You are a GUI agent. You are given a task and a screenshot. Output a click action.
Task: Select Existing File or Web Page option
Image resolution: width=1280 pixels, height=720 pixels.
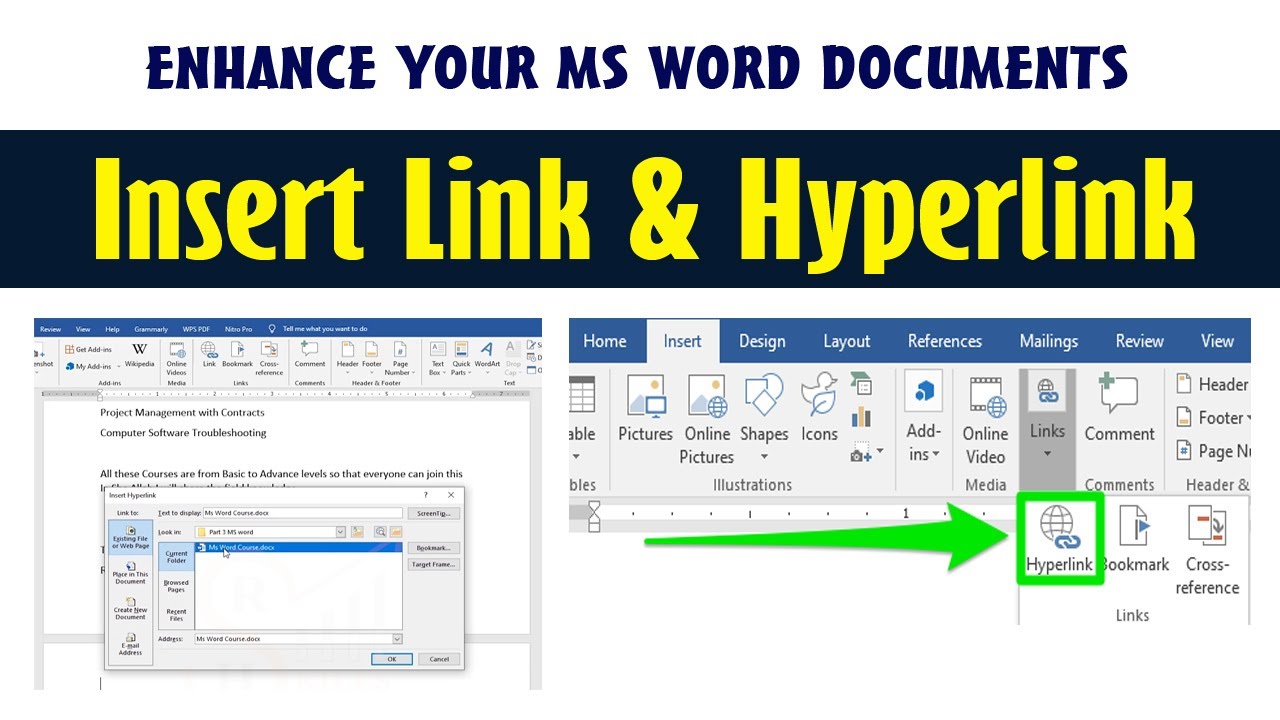point(130,537)
